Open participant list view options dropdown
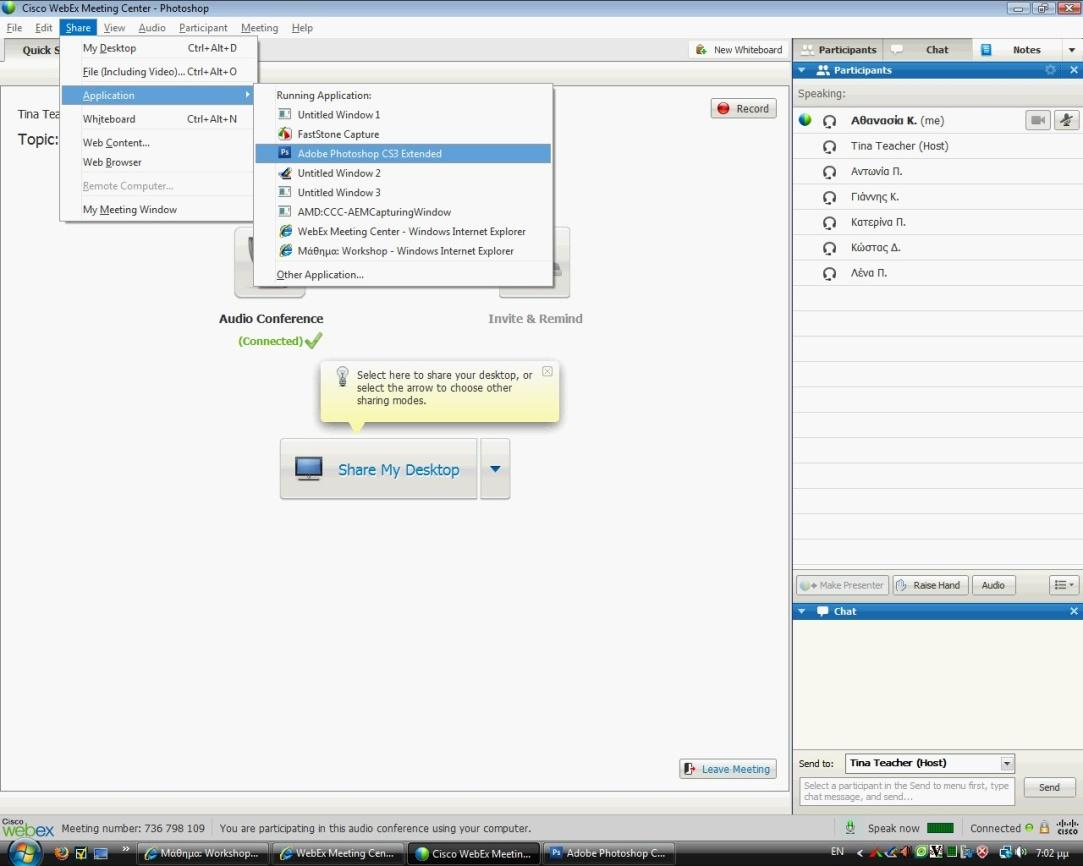 click(1064, 585)
